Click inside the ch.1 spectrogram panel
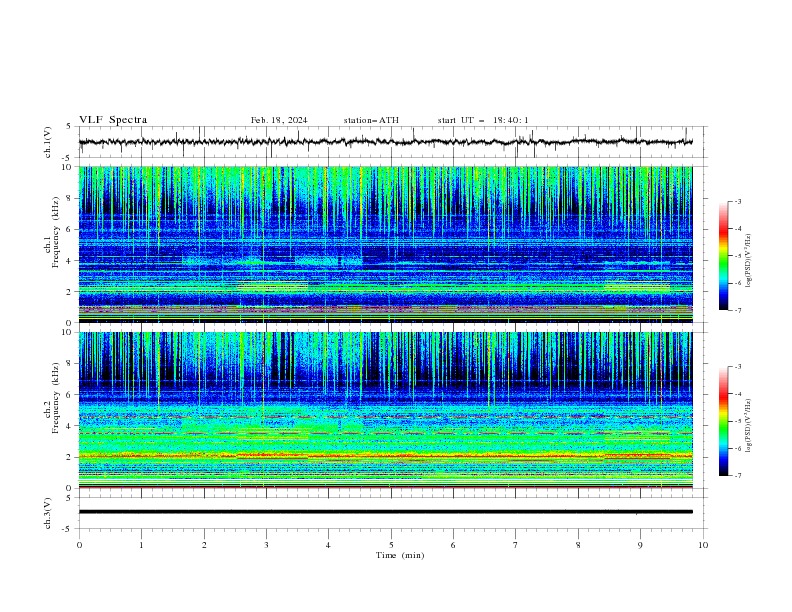This screenshot has width=792, height=612. [385, 244]
